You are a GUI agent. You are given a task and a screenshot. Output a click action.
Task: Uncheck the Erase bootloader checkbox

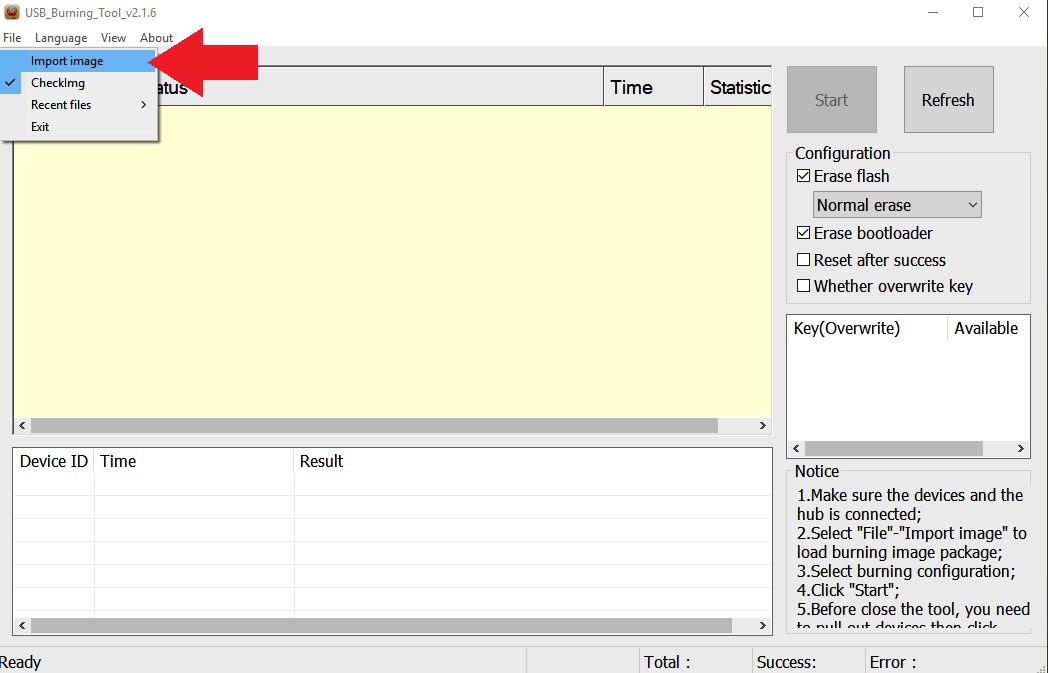point(803,233)
